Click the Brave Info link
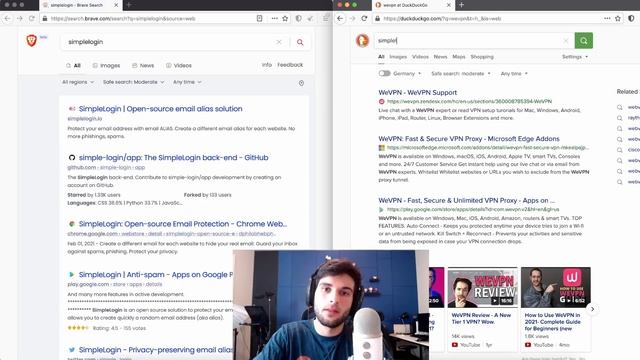 (x=267, y=65)
